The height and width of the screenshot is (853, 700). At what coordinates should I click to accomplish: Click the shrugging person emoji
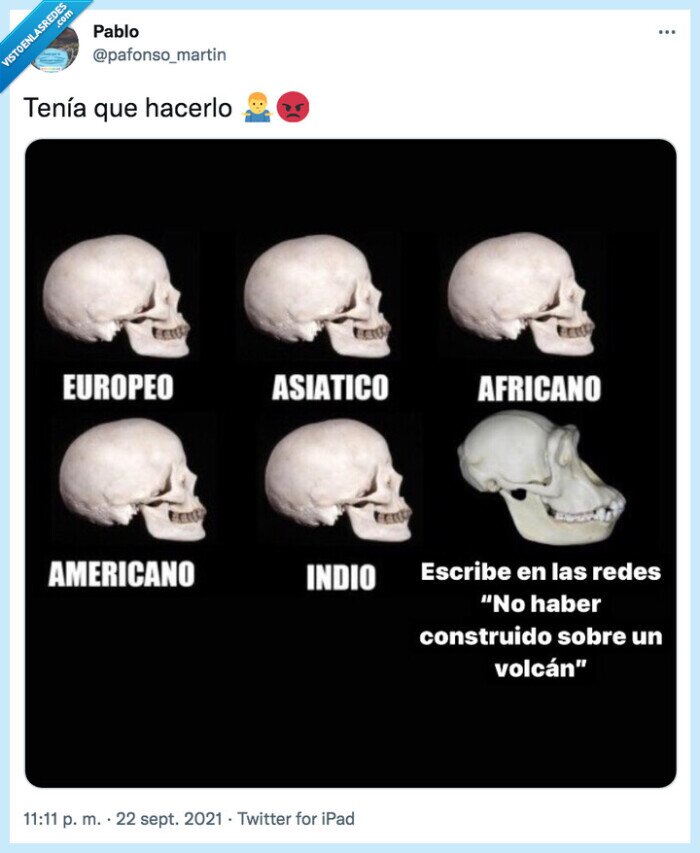point(257,107)
